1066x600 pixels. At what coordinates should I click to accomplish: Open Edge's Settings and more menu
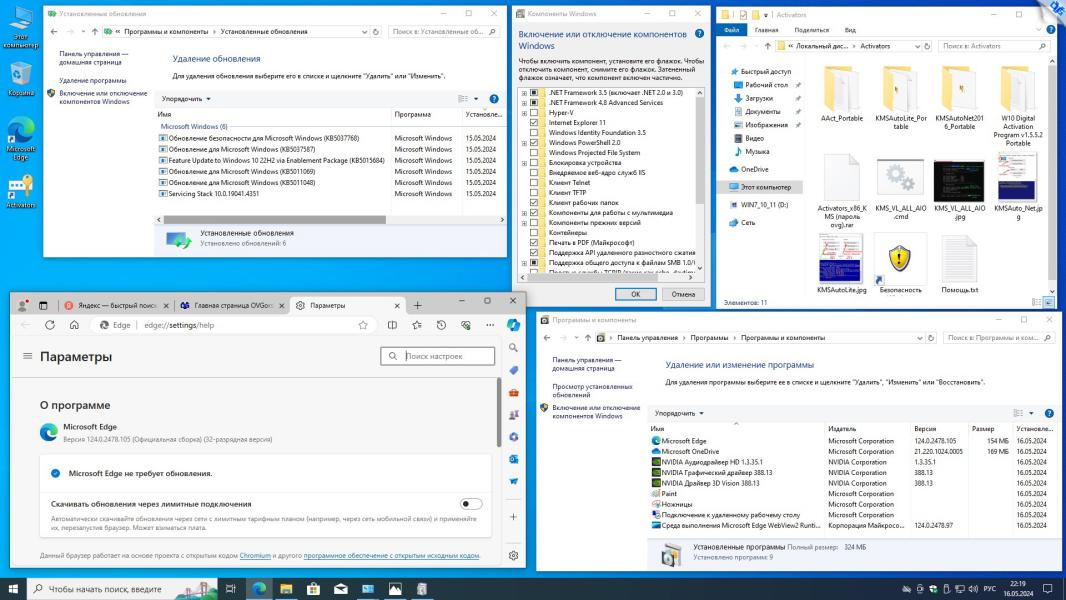[x=490, y=325]
